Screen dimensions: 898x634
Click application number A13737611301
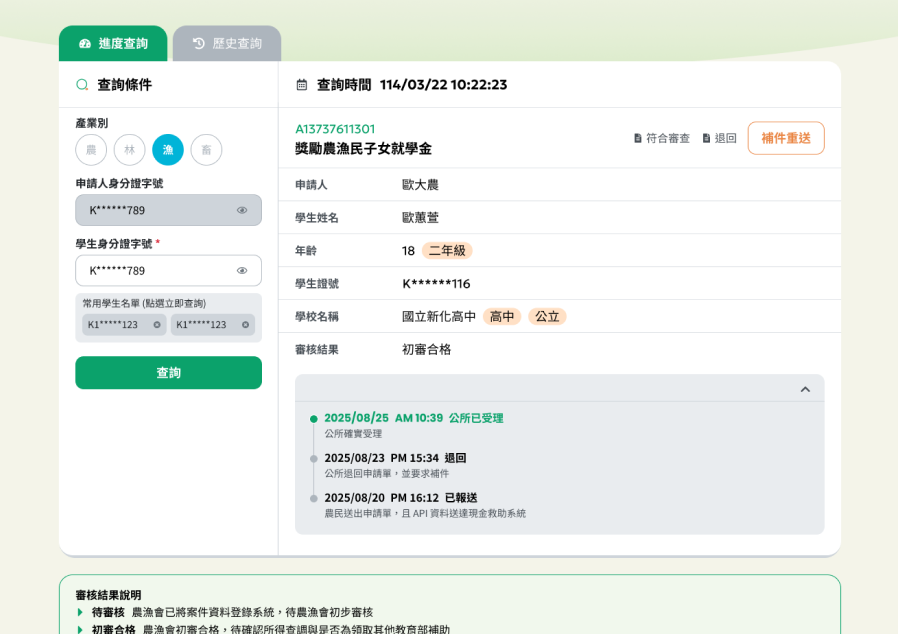[x=335, y=129]
